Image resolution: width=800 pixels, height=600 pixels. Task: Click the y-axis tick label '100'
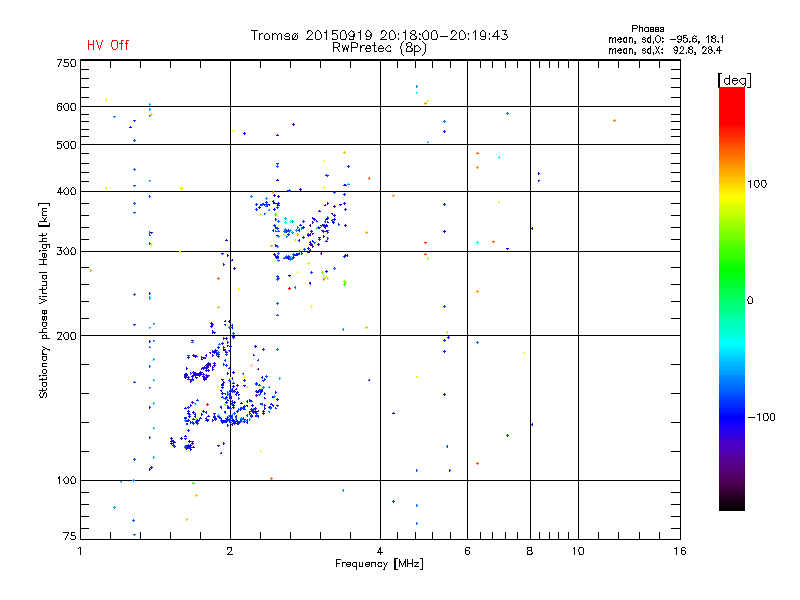(66, 481)
